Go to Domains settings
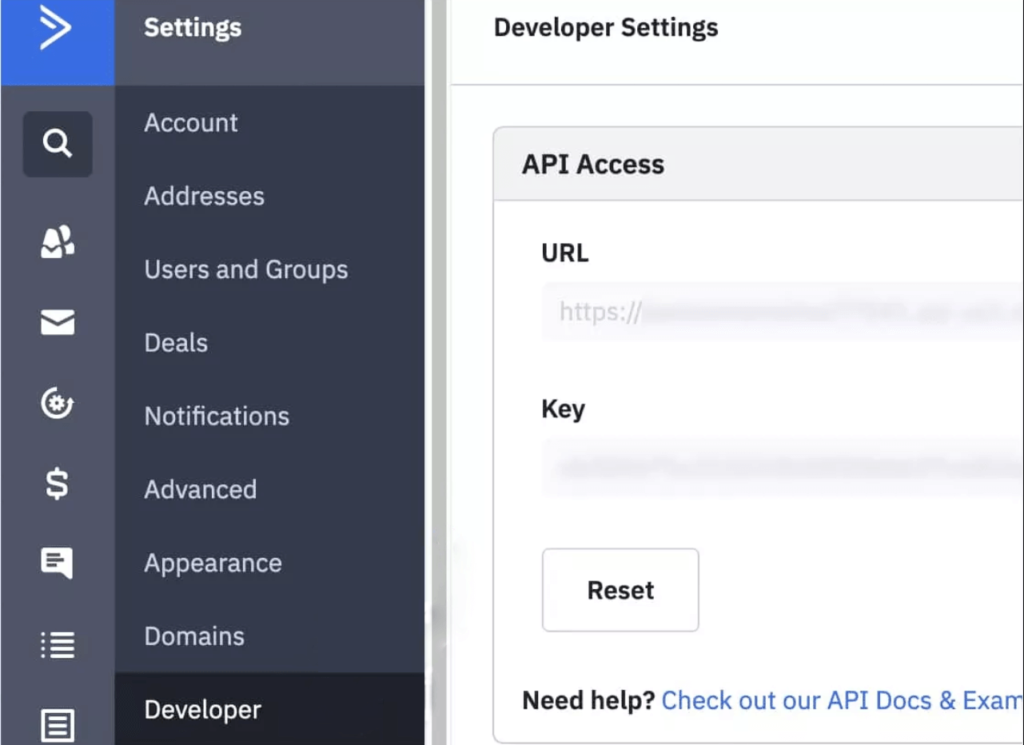 tap(194, 636)
